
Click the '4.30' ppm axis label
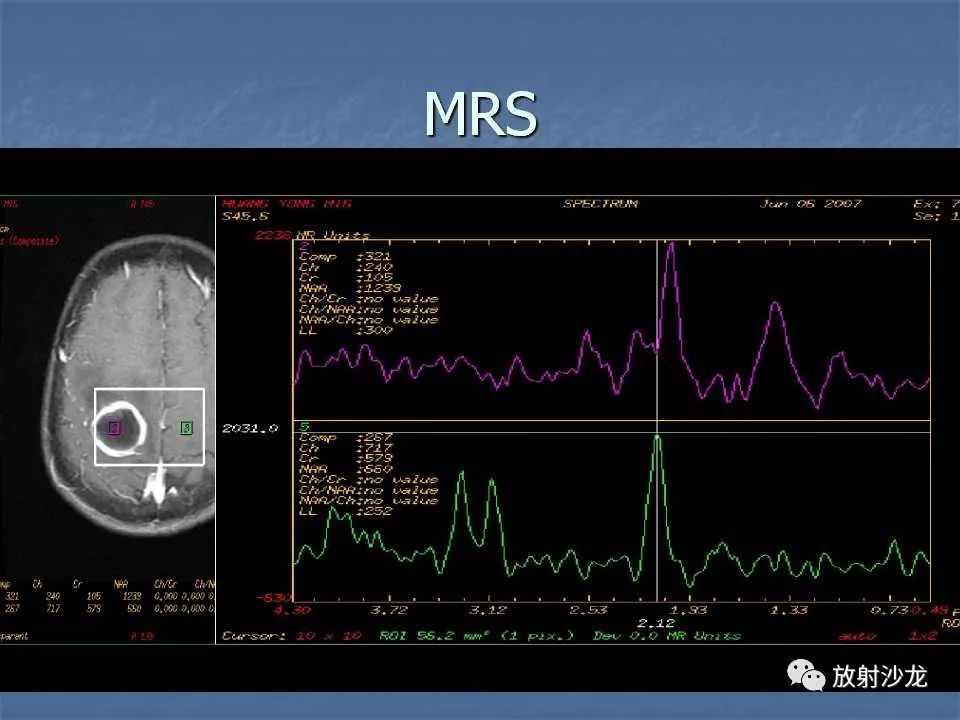(x=292, y=610)
